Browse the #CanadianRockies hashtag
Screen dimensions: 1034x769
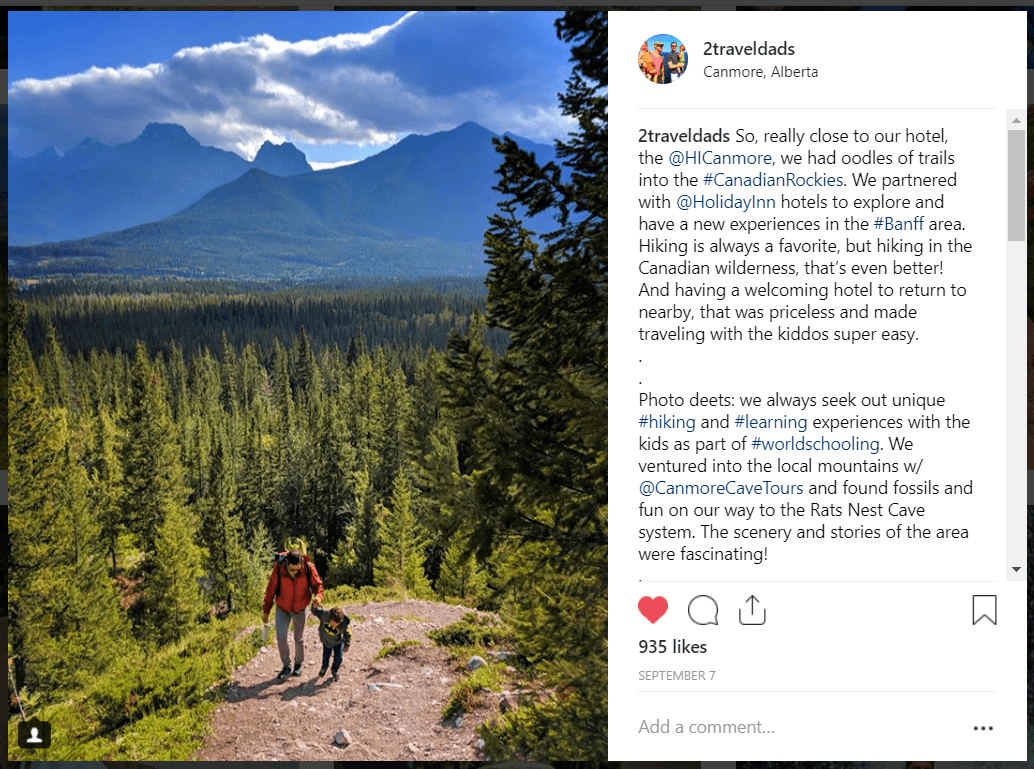pos(773,180)
